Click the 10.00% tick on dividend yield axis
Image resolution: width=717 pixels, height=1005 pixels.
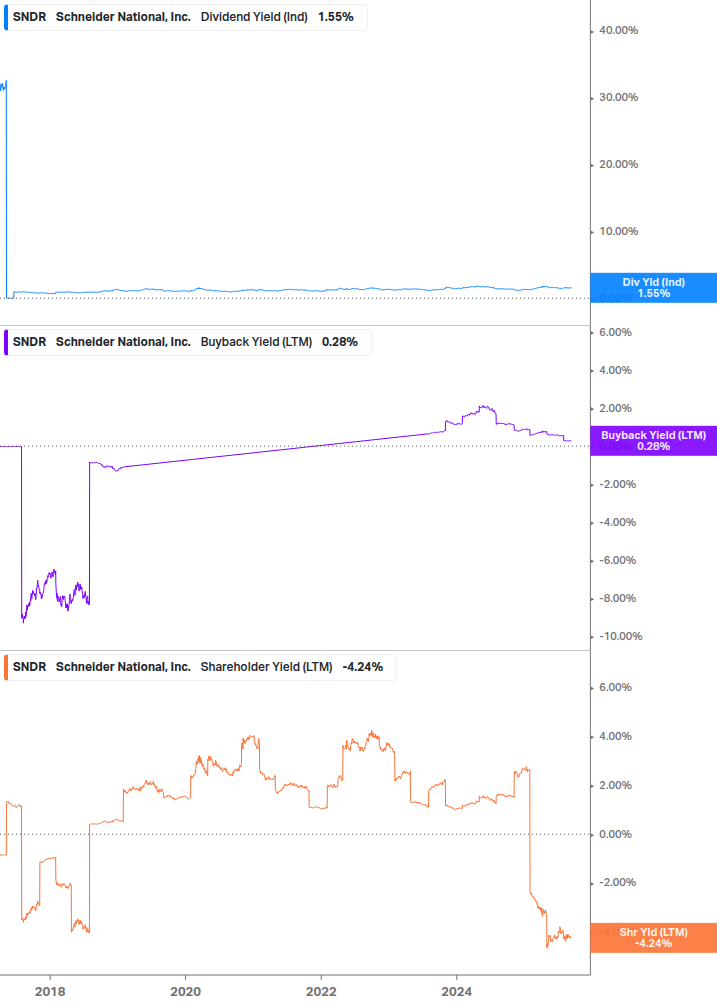[618, 231]
